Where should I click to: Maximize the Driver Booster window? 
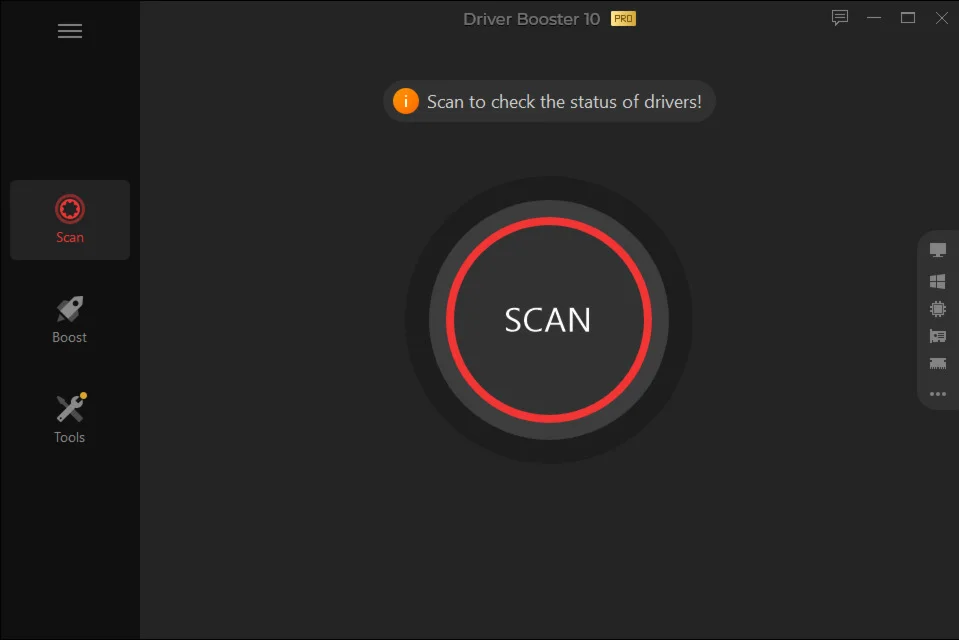pyautogui.click(x=908, y=18)
